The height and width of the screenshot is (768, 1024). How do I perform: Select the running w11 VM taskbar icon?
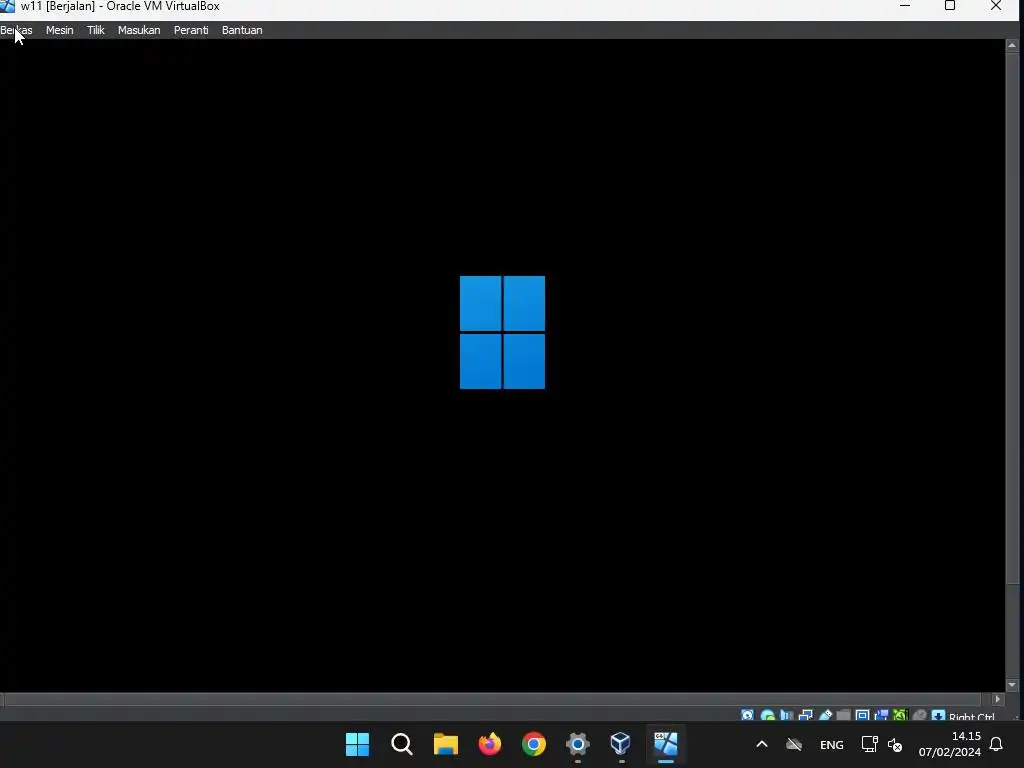665,744
